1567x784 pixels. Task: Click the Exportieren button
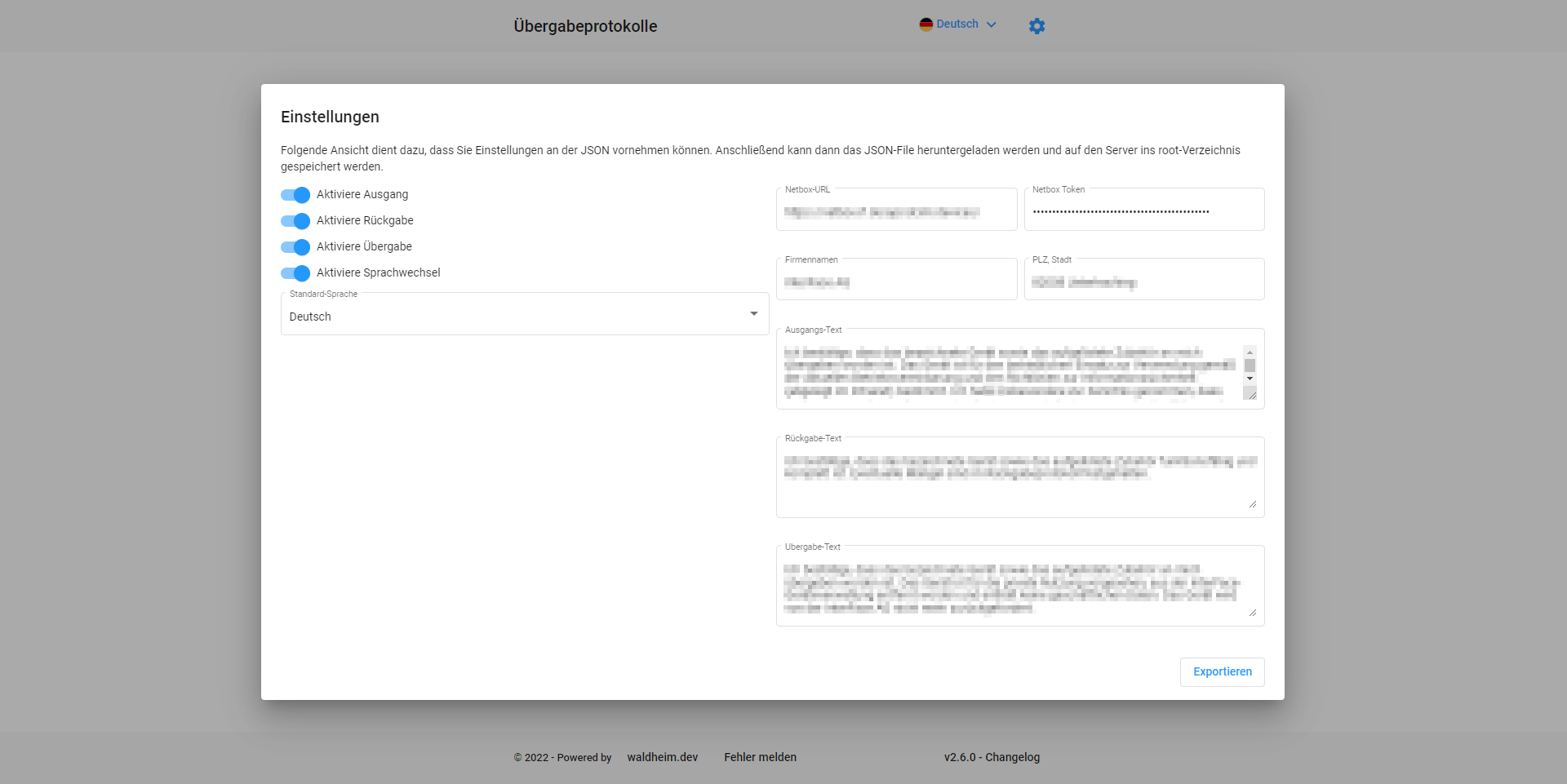point(1222,672)
